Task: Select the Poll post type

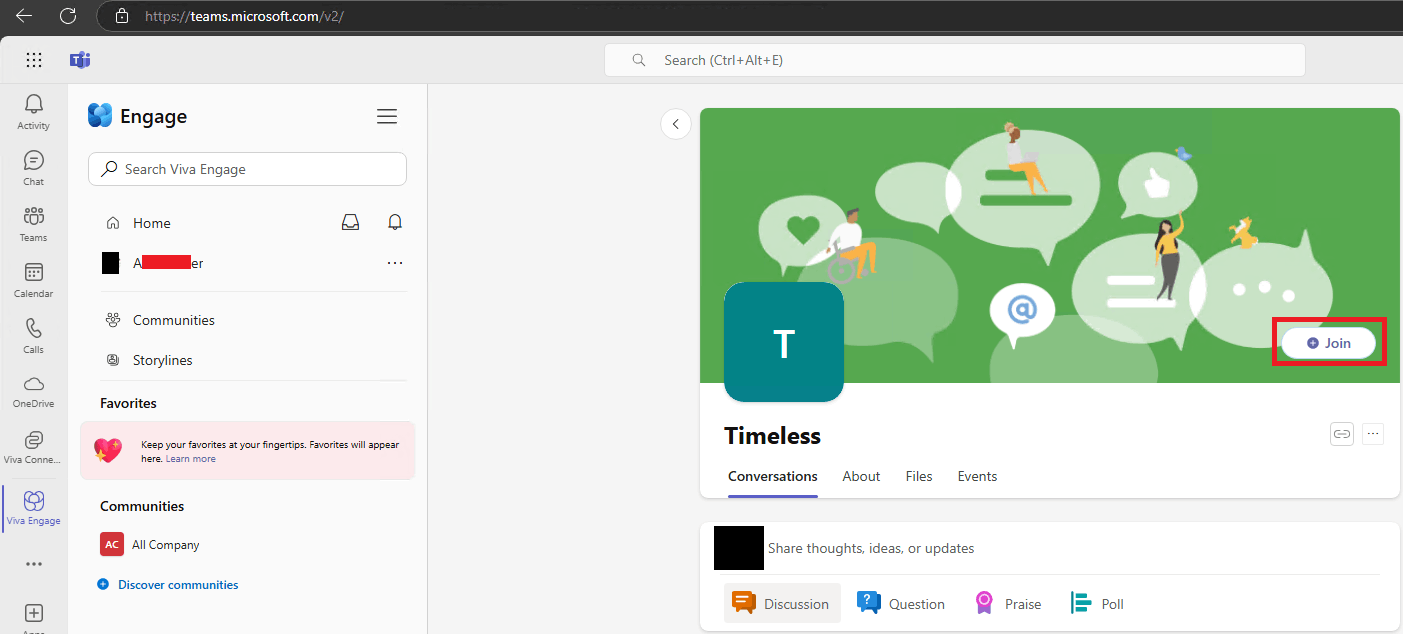Action: (1097, 604)
